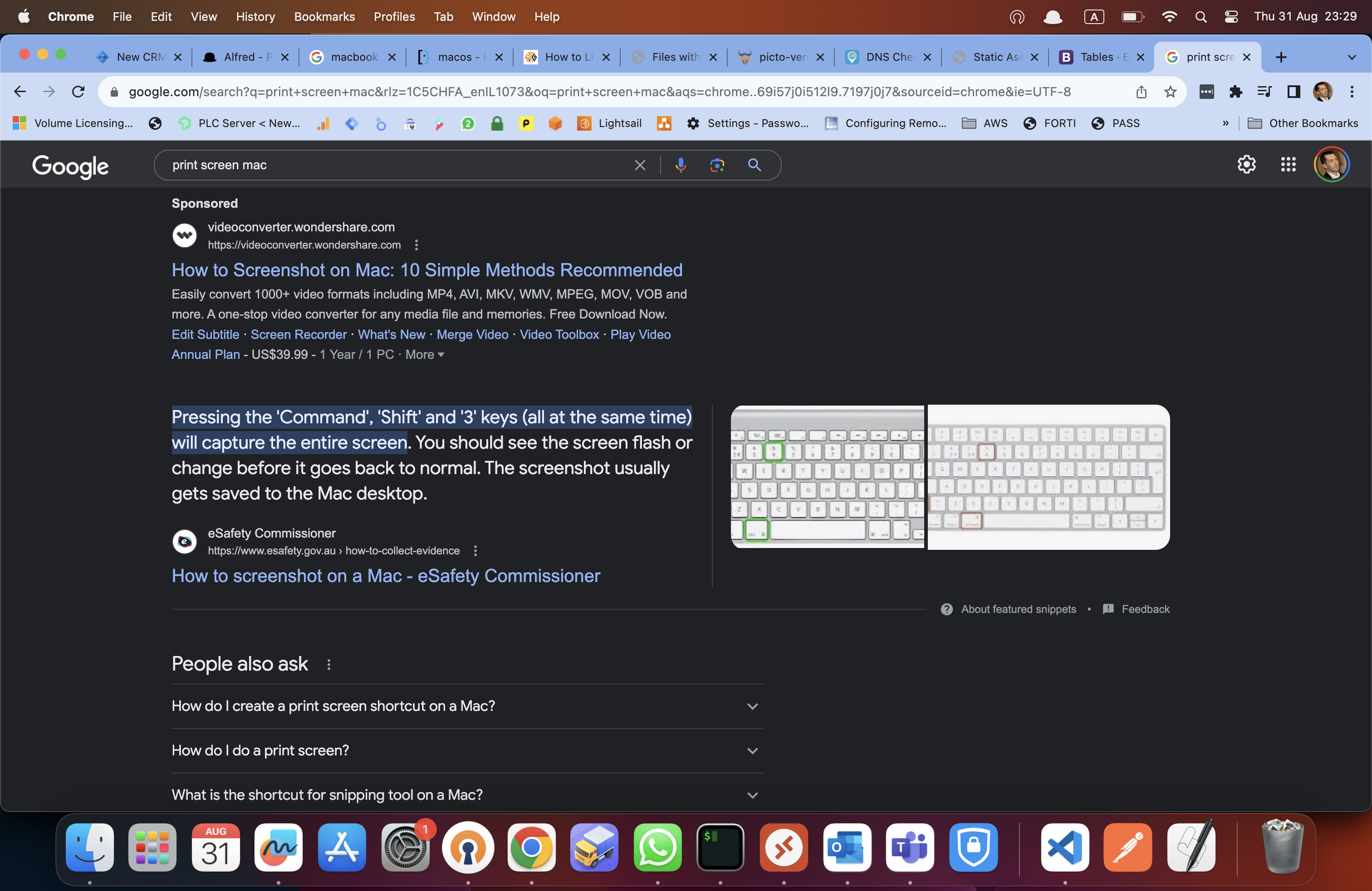Expand 'How do I create a print screen shortcut'

coord(467,706)
